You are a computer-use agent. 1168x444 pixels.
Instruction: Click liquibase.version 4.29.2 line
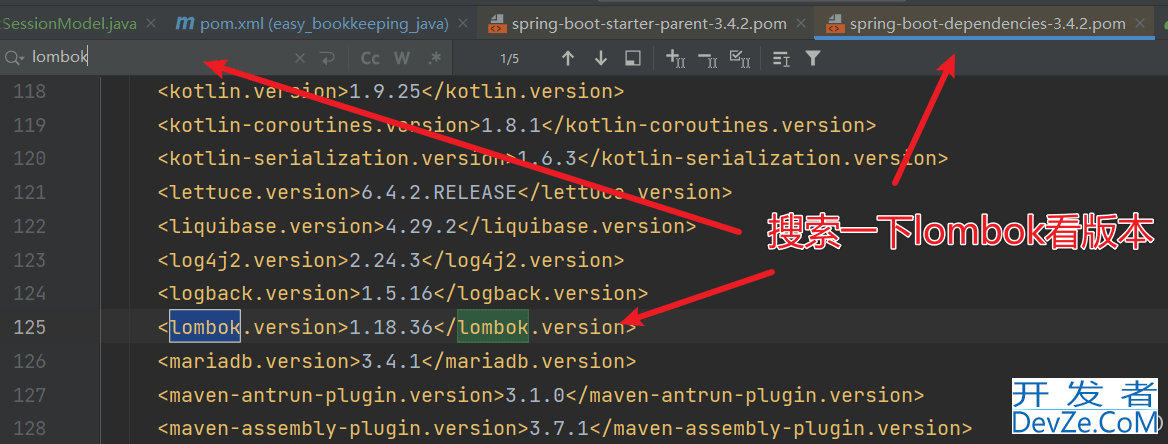coord(427,226)
